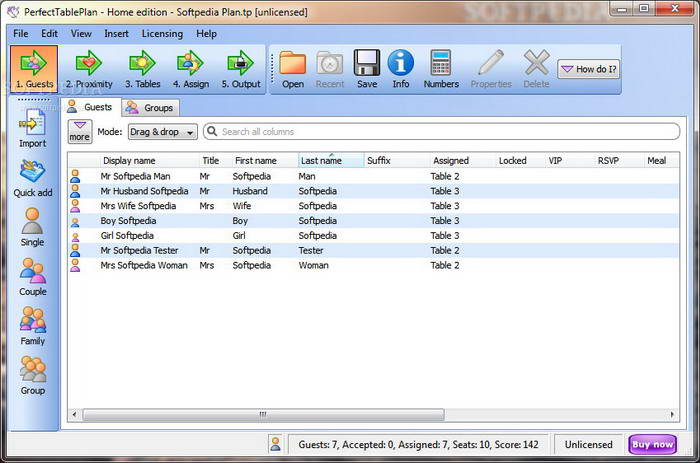This screenshot has height=463, width=700.
Task: Click the VIP column header
Action: (x=570, y=160)
